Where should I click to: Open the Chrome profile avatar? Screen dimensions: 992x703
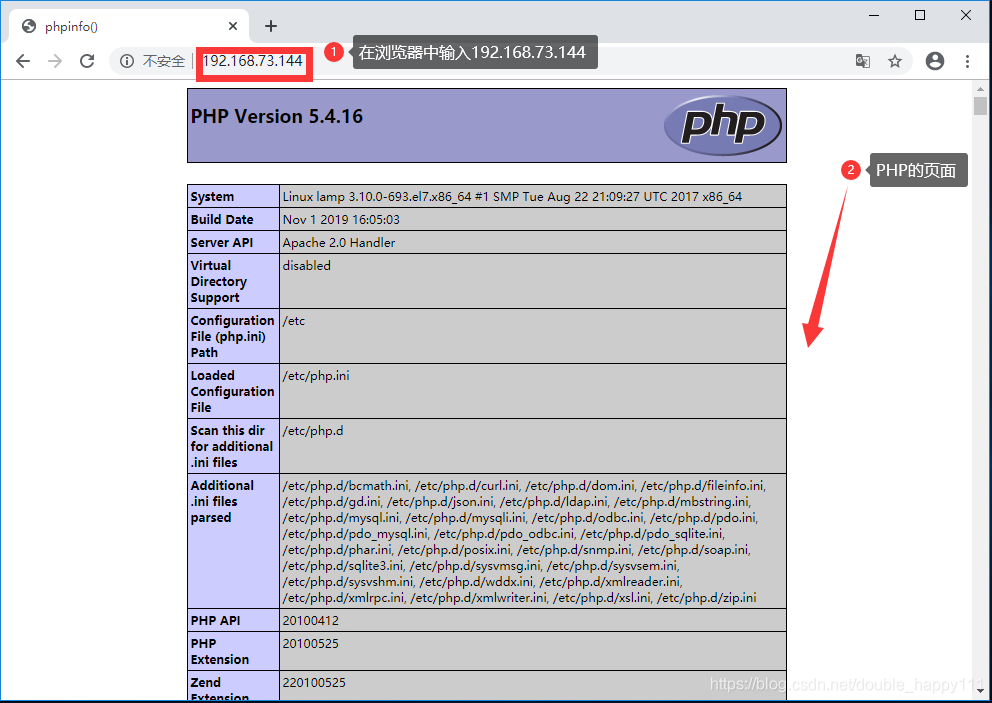[x=934, y=61]
